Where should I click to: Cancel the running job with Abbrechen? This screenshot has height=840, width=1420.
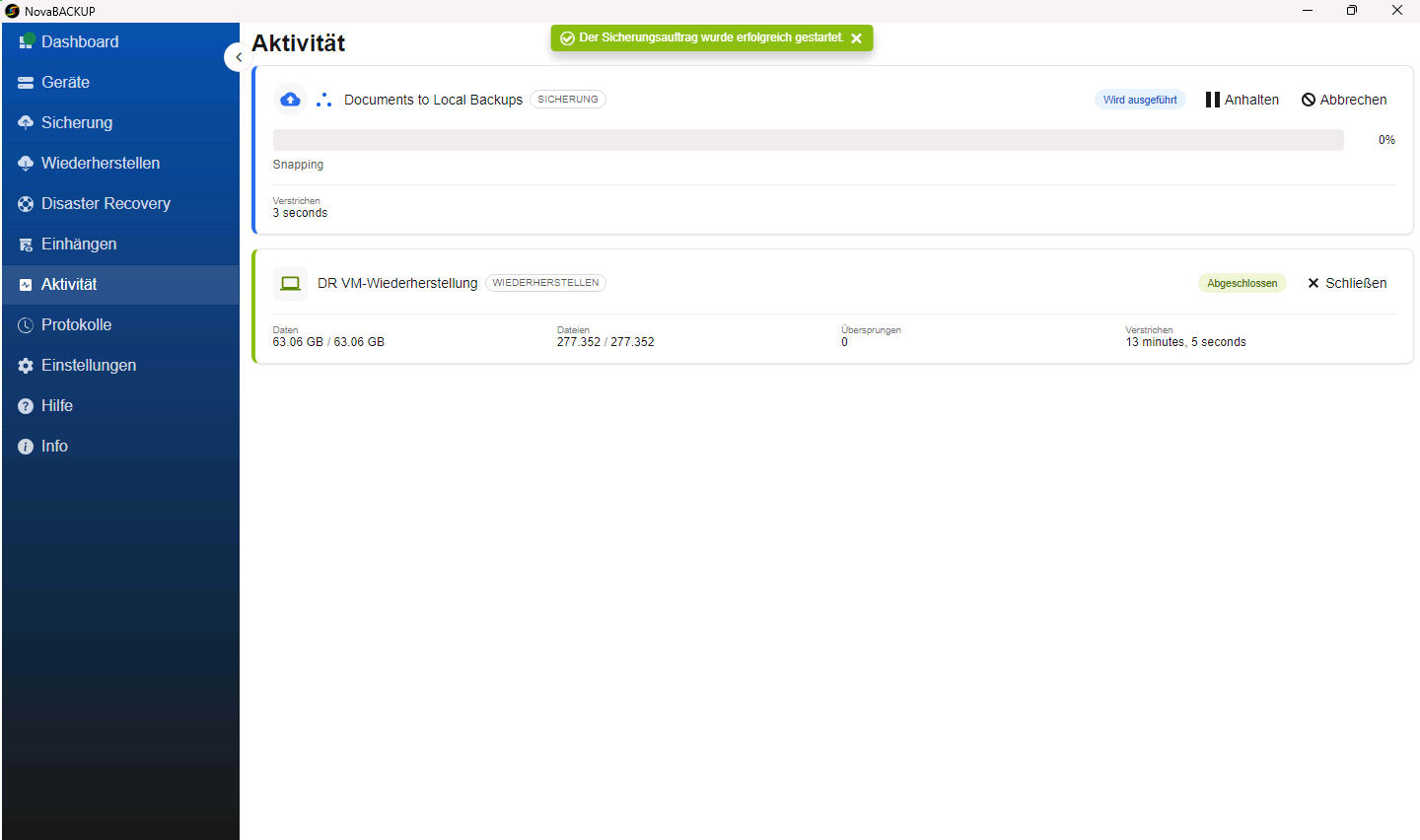[1344, 100]
